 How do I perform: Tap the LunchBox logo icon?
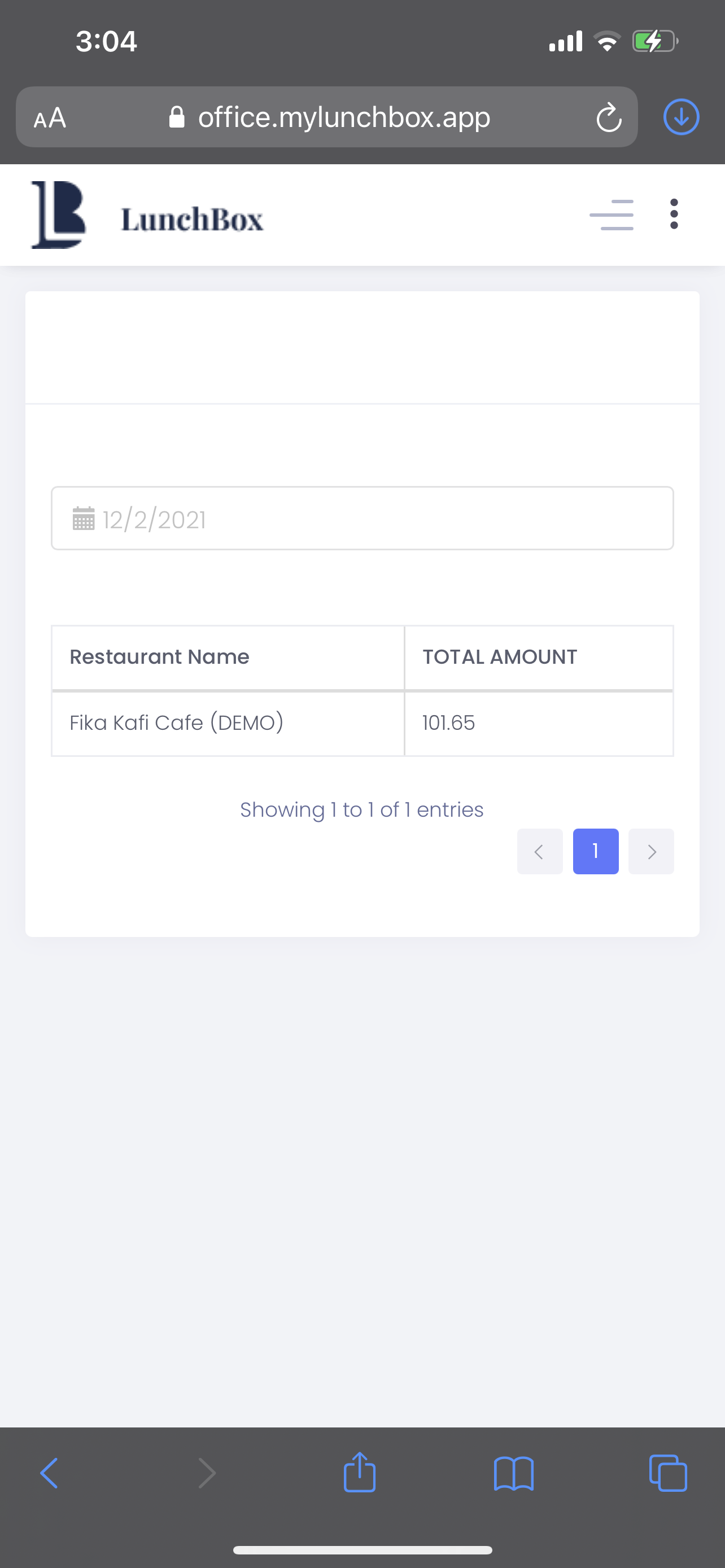point(58,215)
